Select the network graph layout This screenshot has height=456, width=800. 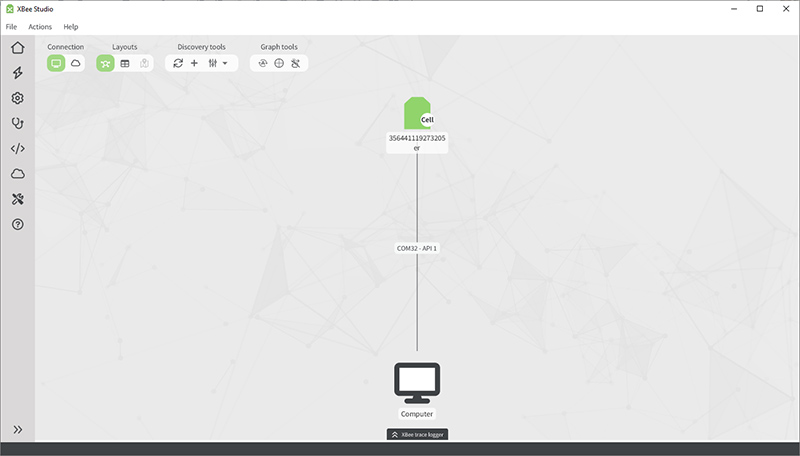(x=105, y=63)
